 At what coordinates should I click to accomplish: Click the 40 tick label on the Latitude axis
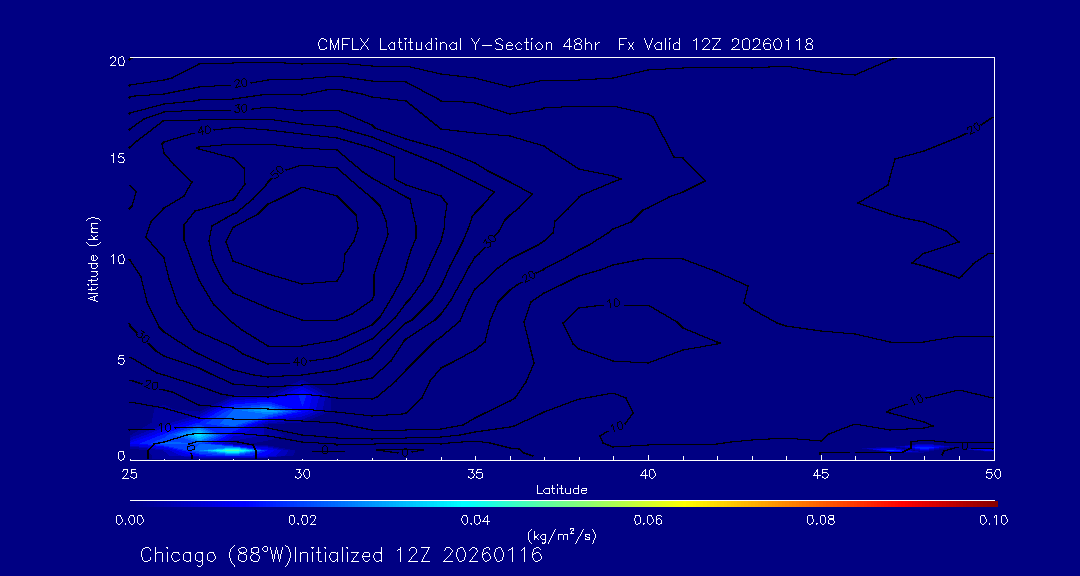[648, 472]
